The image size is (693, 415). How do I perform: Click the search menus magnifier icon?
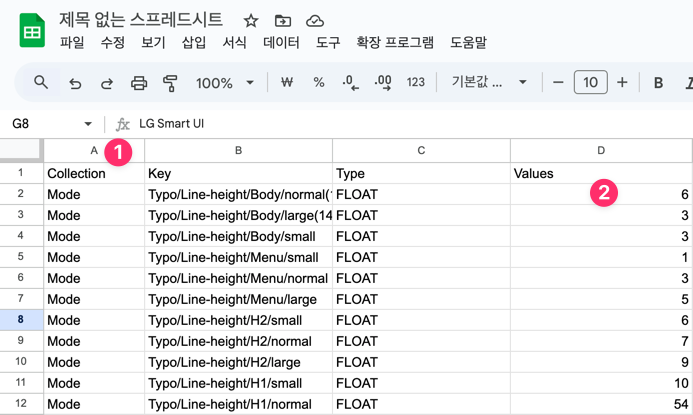coord(41,82)
